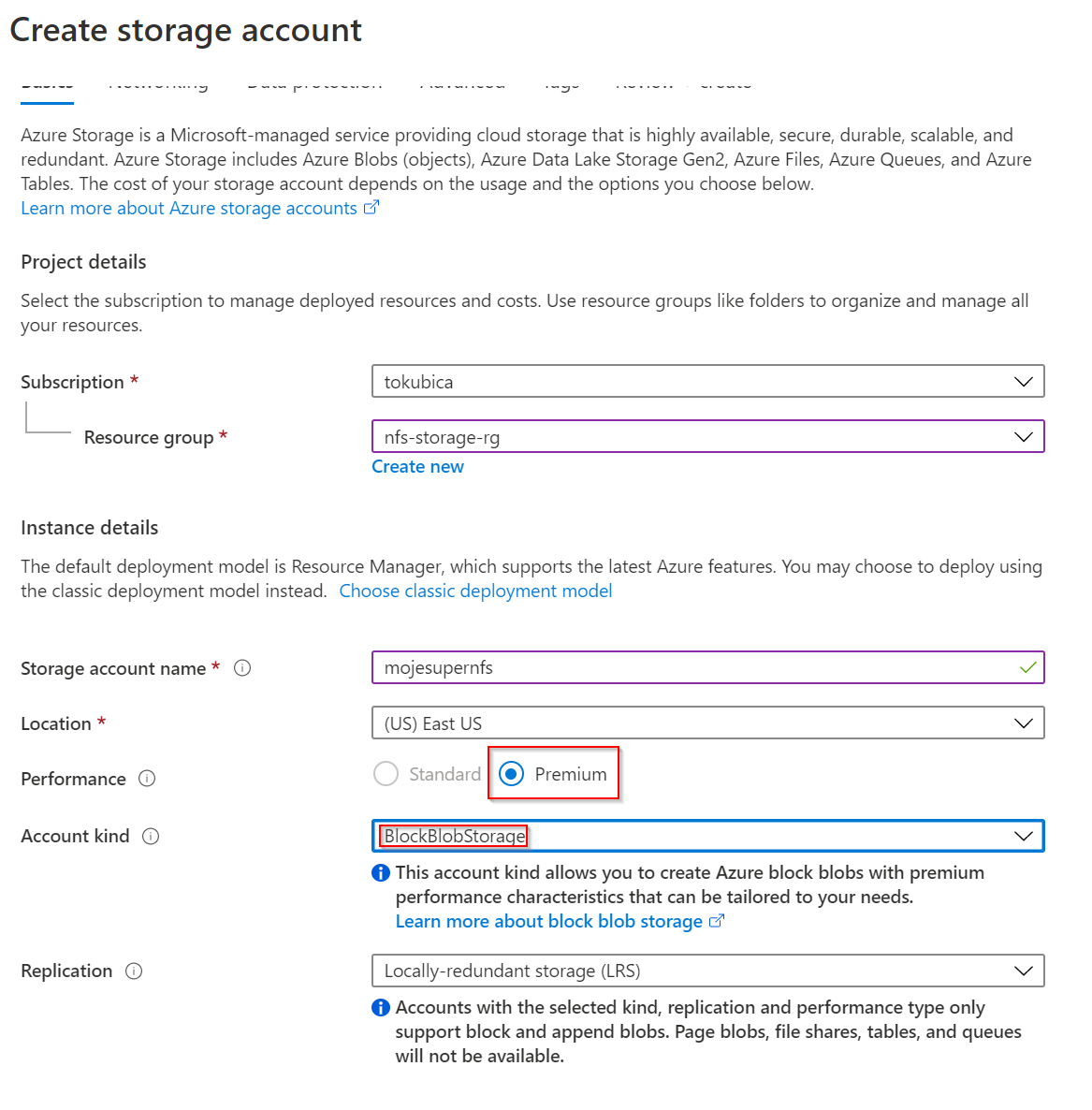The width and height of the screenshot is (1092, 1110).
Task: Click the Replication info icon
Action: (134, 971)
